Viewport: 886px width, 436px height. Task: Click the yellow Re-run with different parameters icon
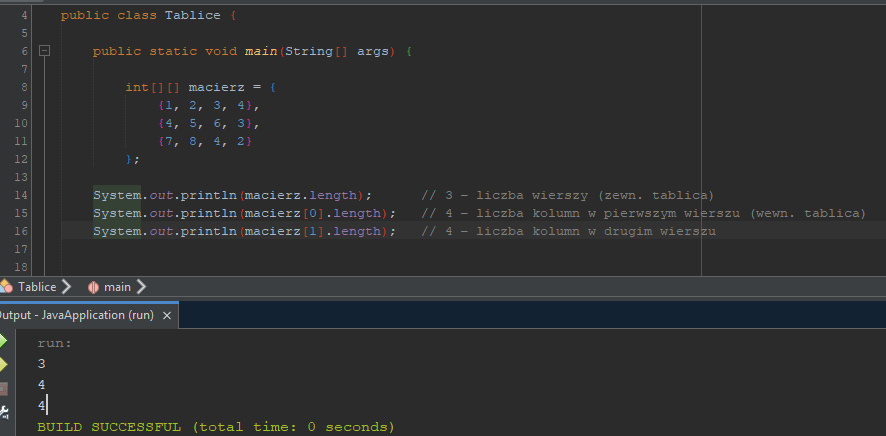3,364
